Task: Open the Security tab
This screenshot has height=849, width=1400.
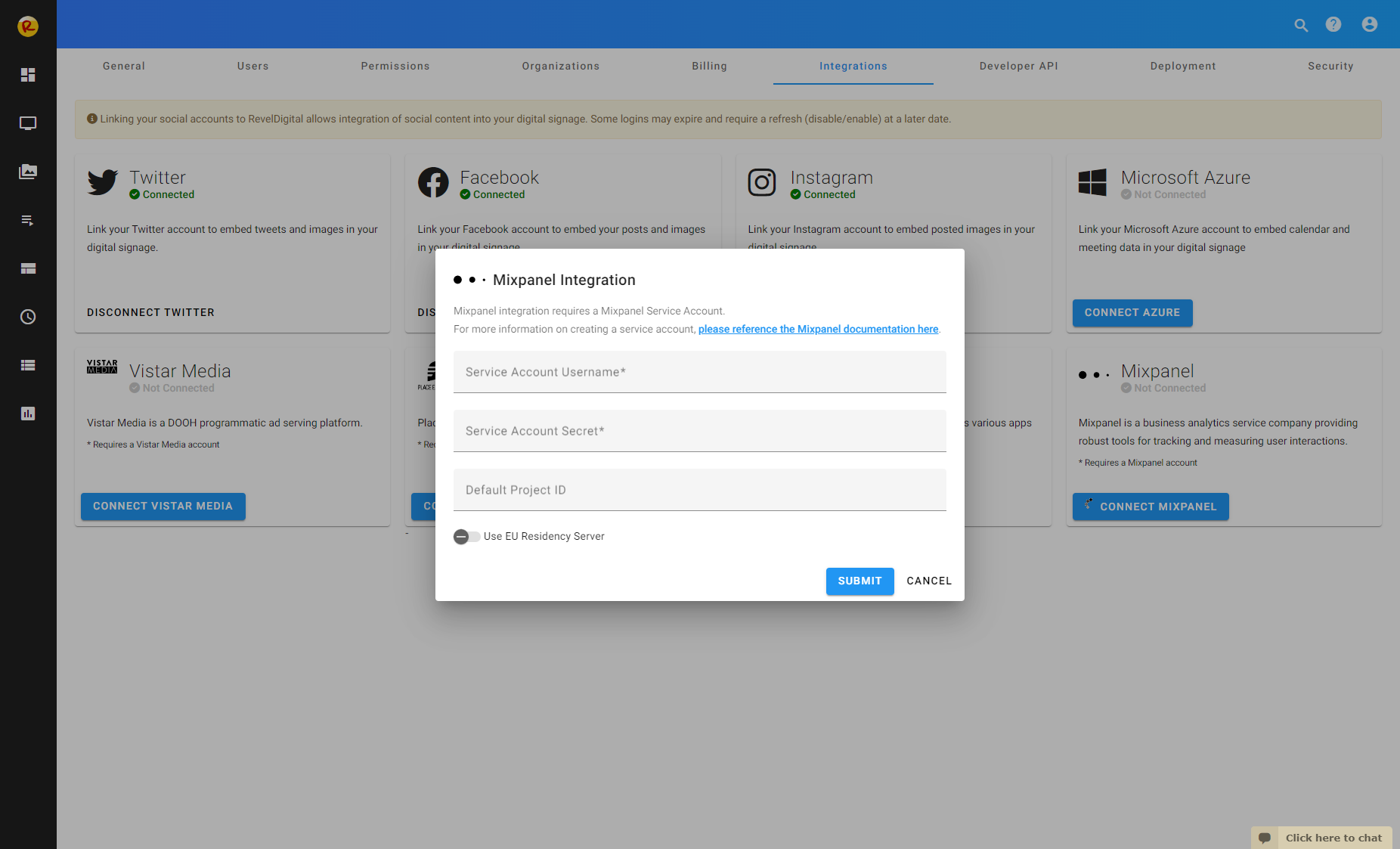Action: tap(1330, 67)
